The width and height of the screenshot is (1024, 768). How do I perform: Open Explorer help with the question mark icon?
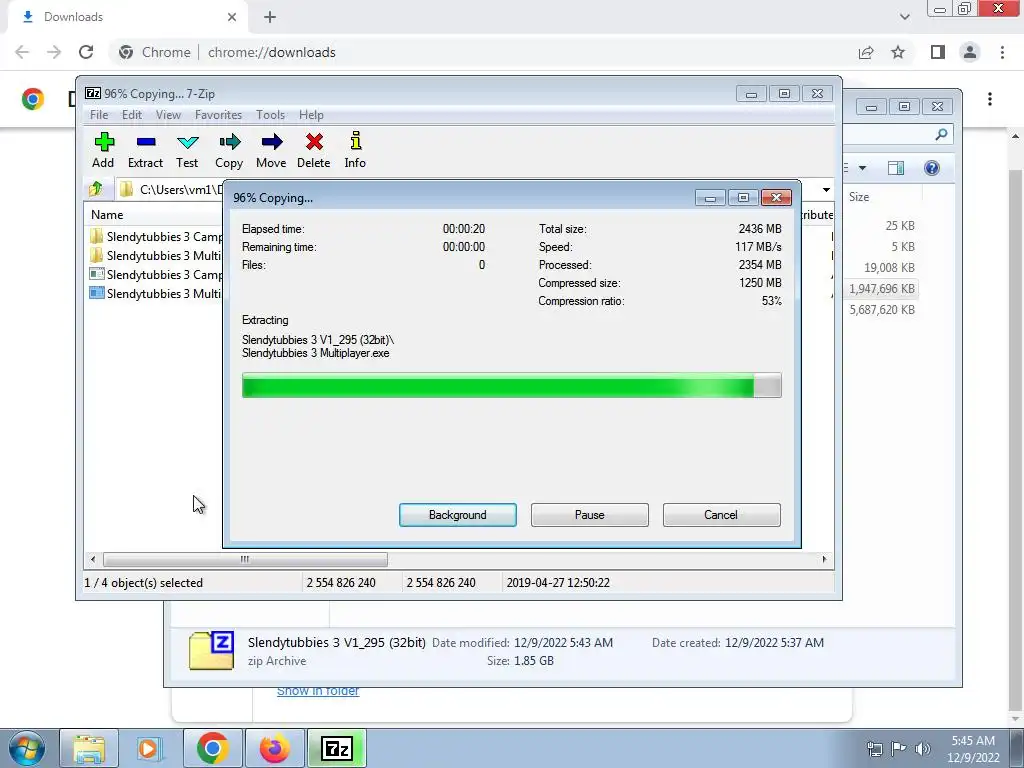point(932,168)
